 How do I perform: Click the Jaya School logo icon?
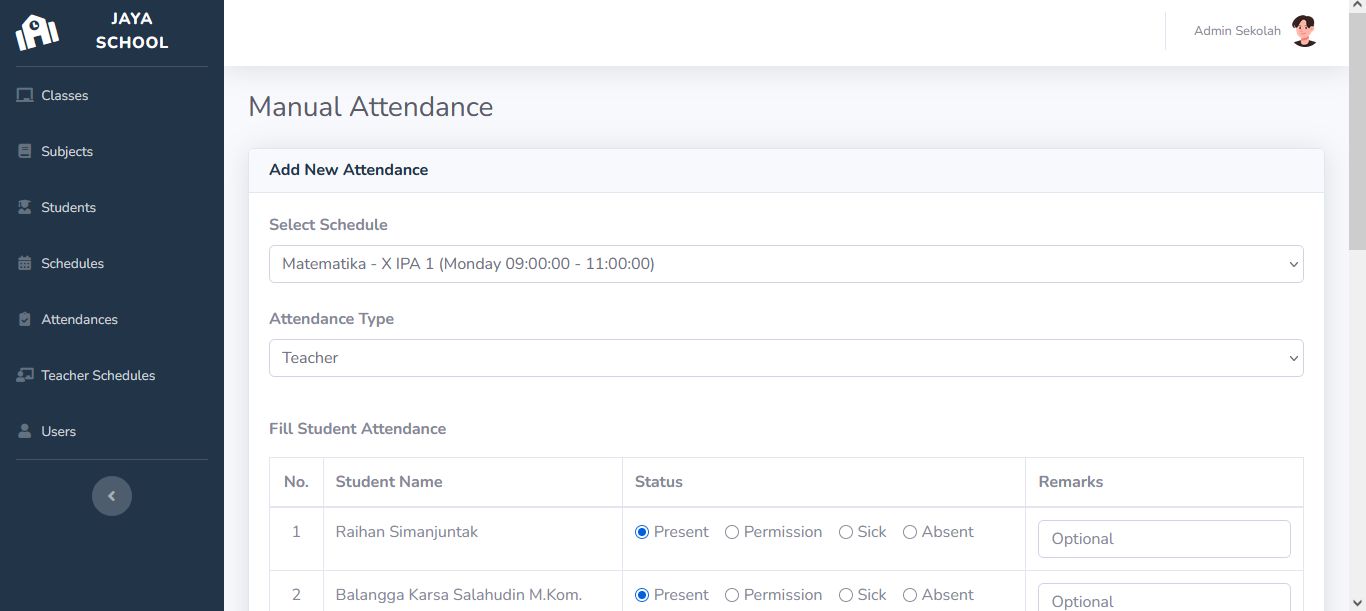pos(37,32)
